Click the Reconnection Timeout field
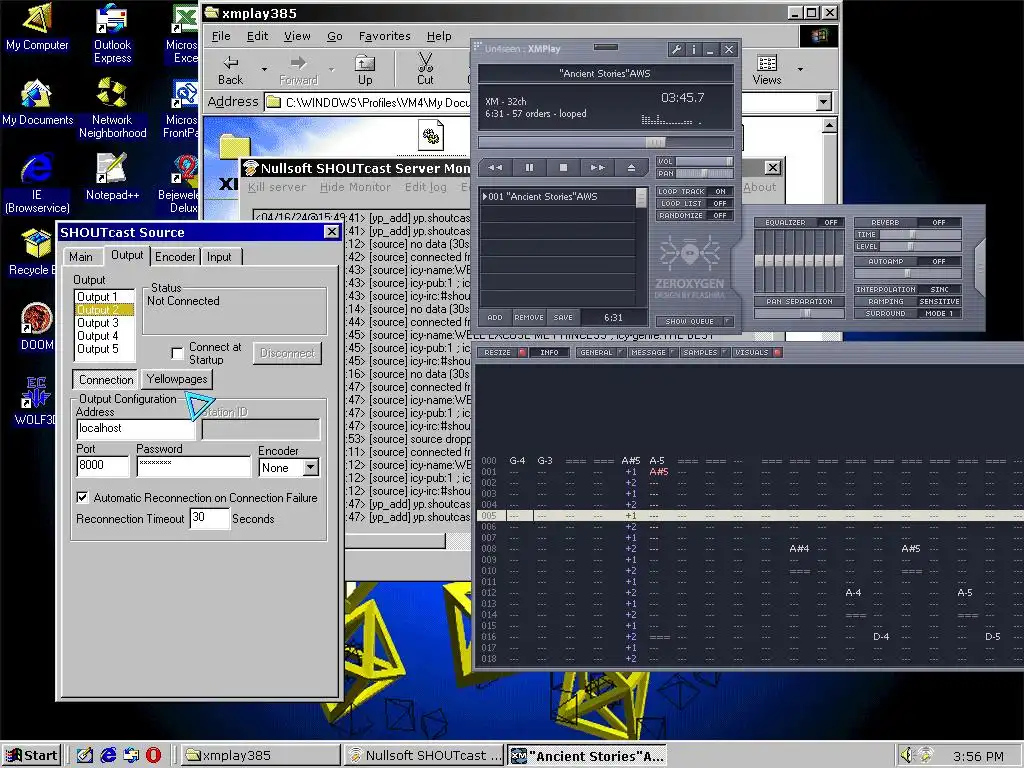This screenshot has width=1024, height=768. coord(210,518)
